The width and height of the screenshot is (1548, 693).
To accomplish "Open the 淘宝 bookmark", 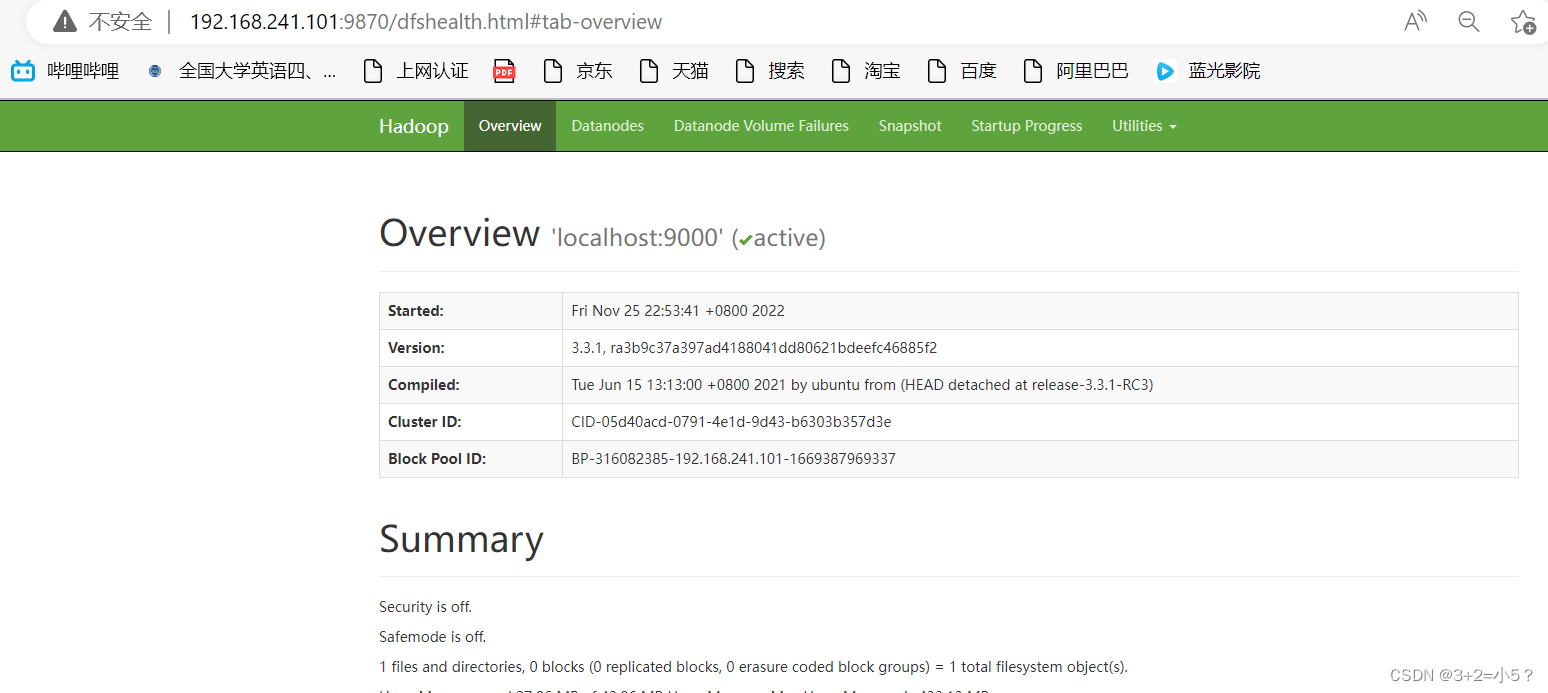I will pyautogui.click(x=866, y=71).
